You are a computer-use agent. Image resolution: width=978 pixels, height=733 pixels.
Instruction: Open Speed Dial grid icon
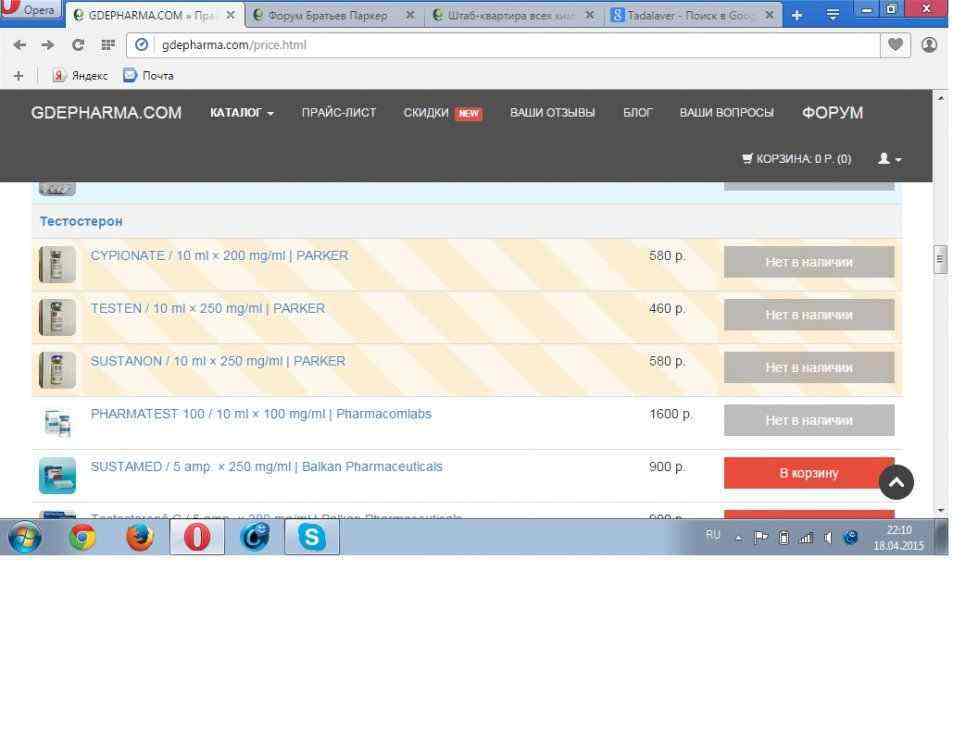[x=107, y=45]
